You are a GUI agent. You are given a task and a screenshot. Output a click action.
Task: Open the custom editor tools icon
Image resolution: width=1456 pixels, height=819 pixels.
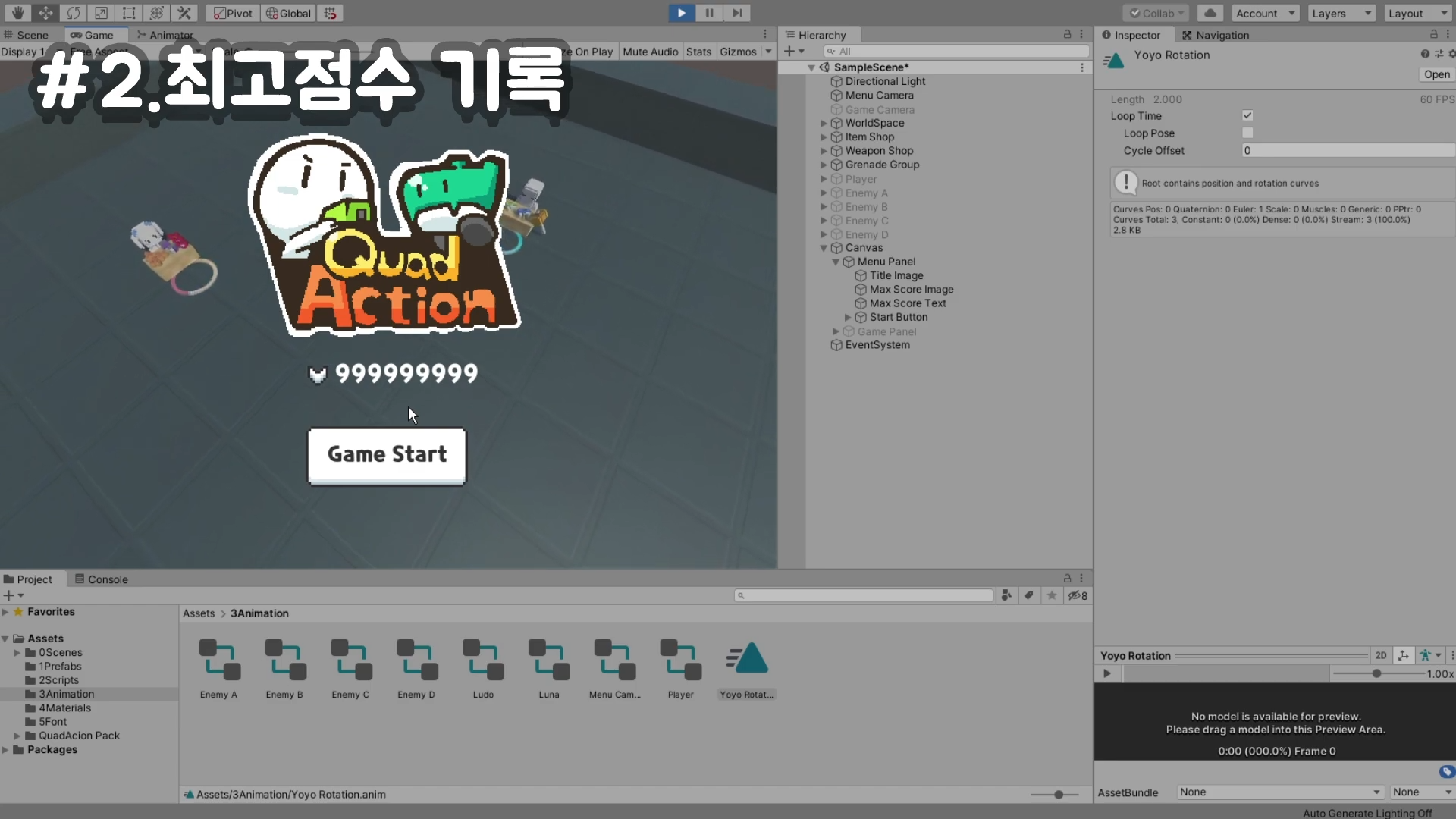click(184, 13)
